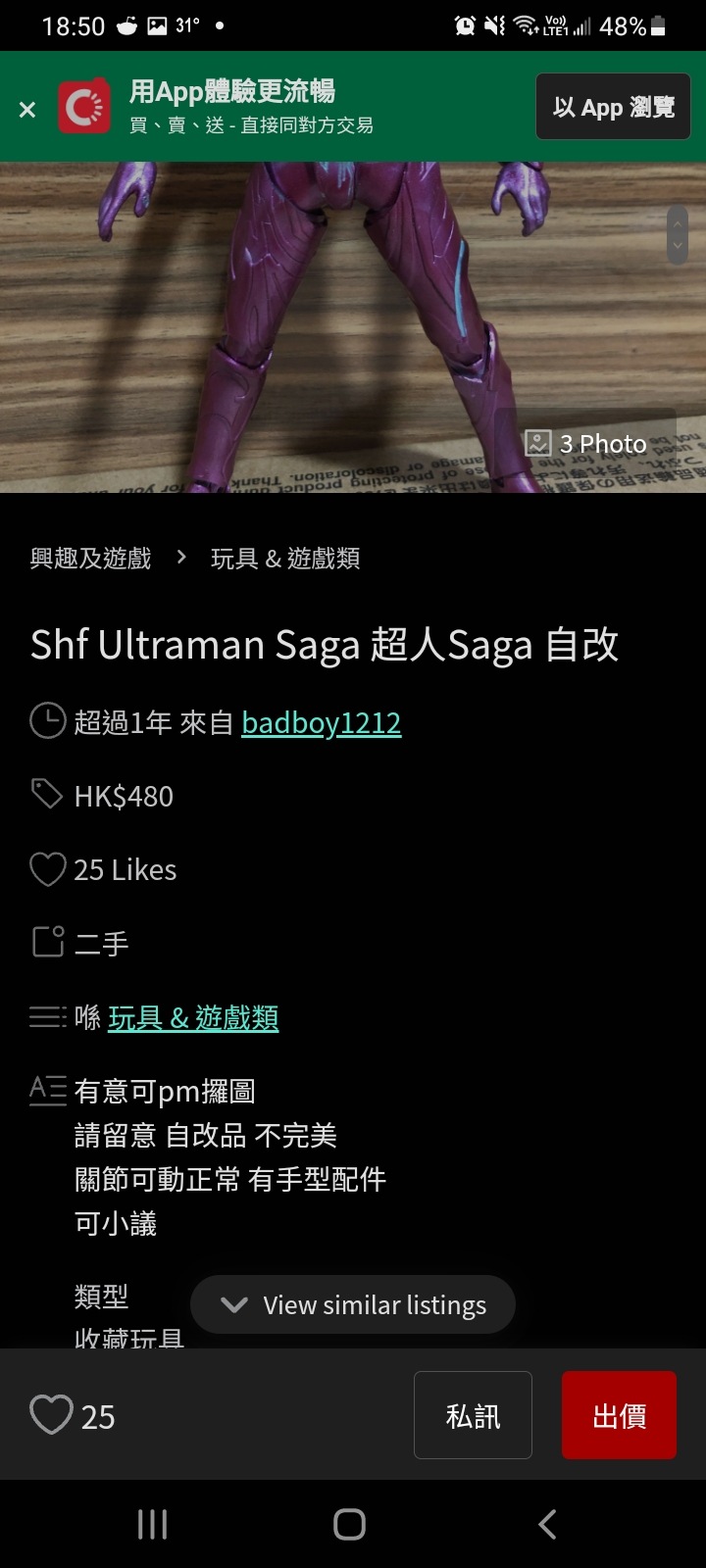
Task: Toggle the heart icon beside 25 Likes
Action: pos(47,869)
